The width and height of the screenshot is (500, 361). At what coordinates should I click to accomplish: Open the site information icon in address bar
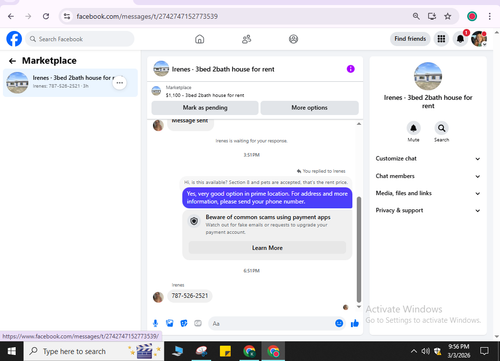67,16
